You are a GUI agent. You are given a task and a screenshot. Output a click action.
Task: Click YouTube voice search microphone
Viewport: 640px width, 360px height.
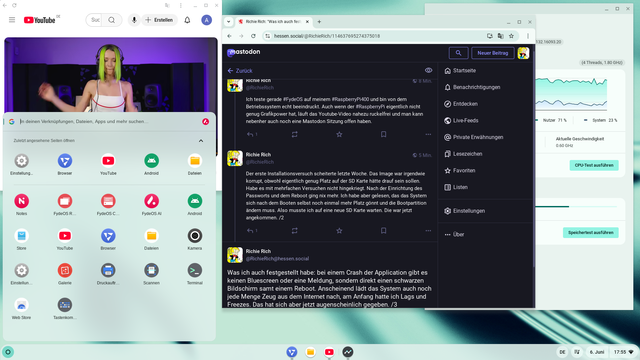pyautogui.click(x=134, y=20)
